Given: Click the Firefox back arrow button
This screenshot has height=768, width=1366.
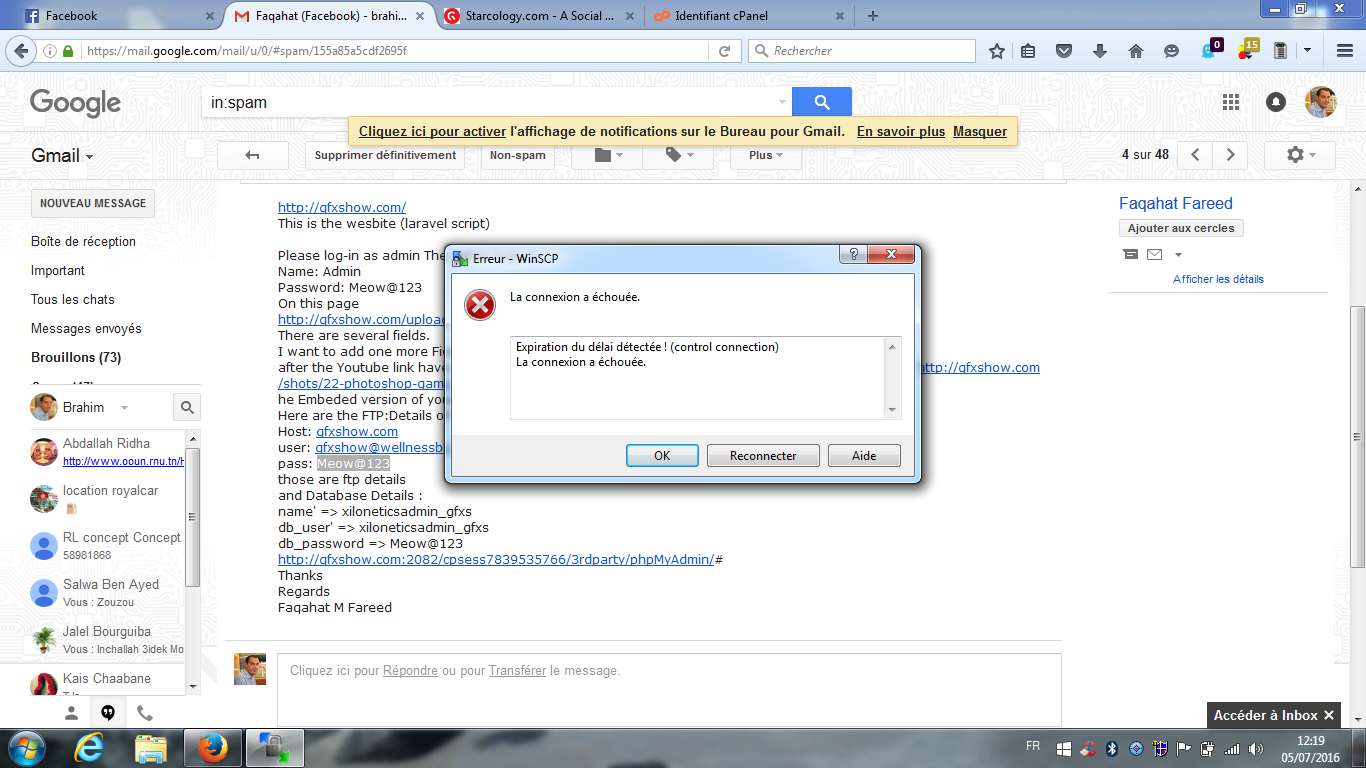Looking at the screenshot, I should point(23,51).
